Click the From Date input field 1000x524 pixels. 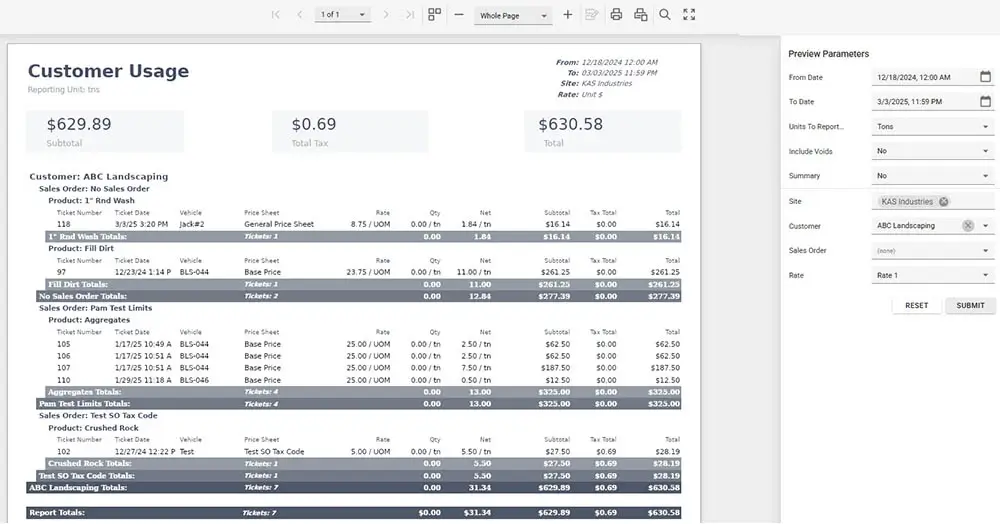pos(922,77)
